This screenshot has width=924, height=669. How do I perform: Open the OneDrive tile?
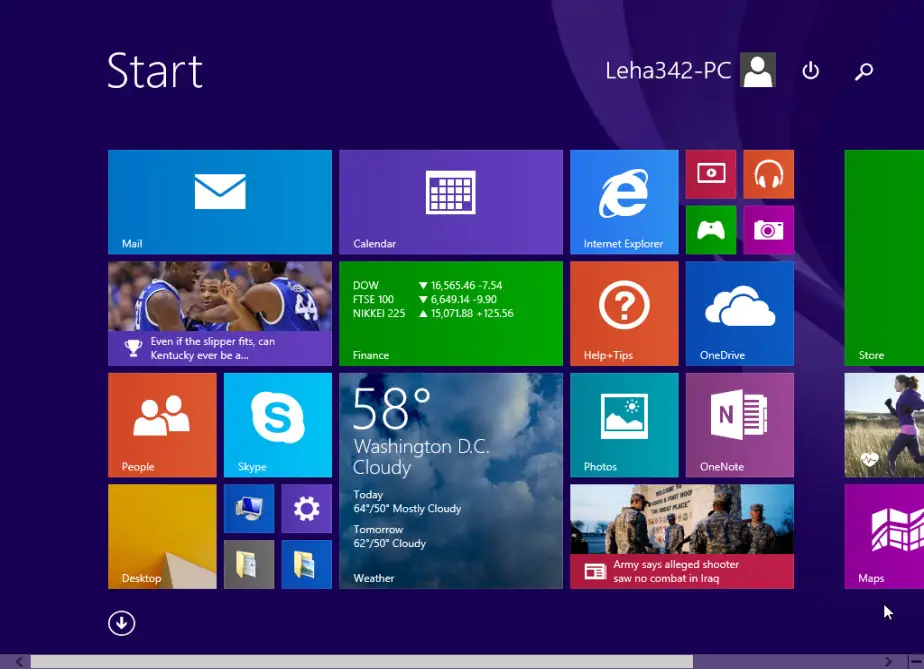pyautogui.click(x=740, y=314)
